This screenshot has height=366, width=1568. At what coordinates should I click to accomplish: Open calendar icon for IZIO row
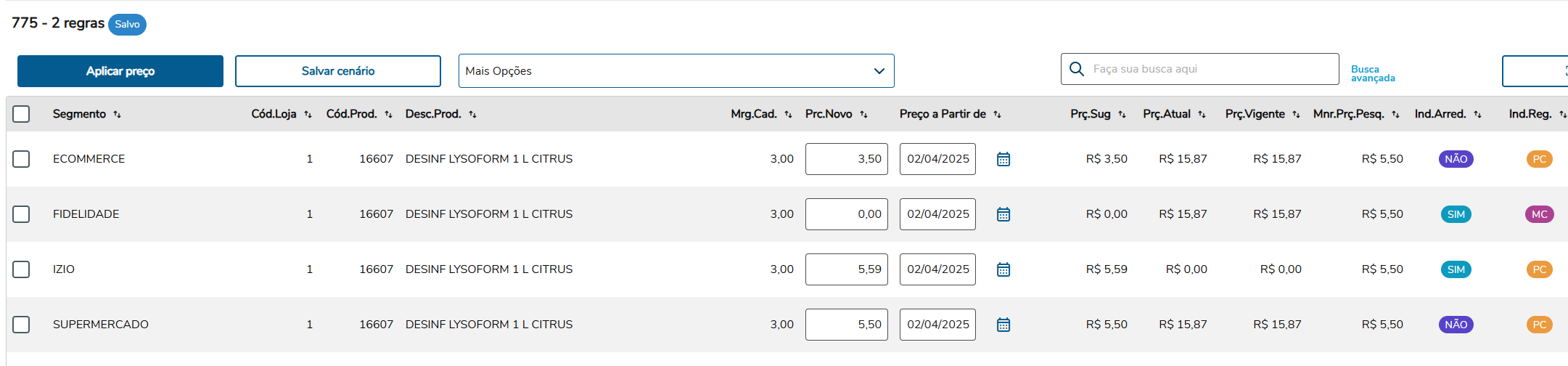[x=1003, y=269]
